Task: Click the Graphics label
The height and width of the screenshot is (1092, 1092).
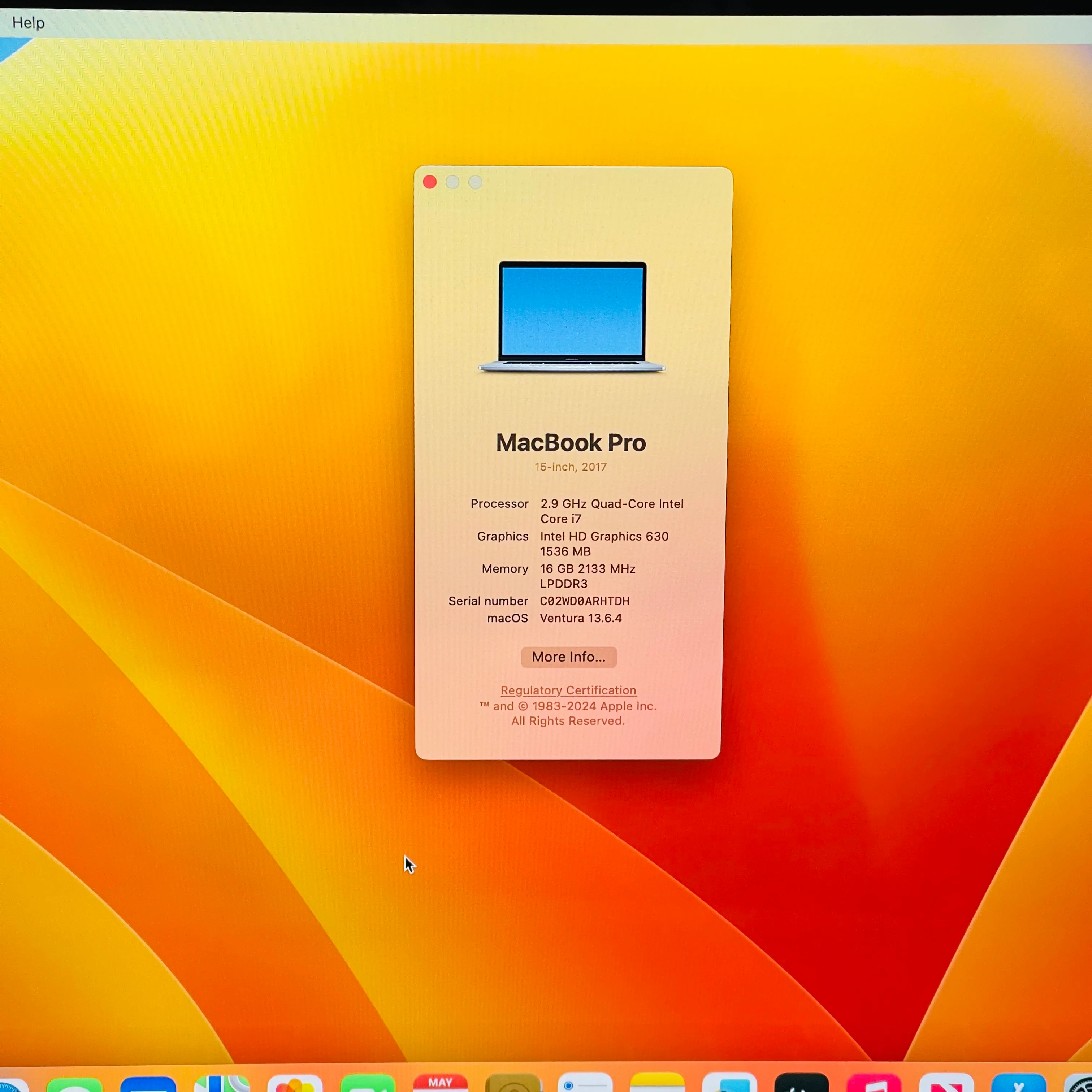Action: pos(502,536)
